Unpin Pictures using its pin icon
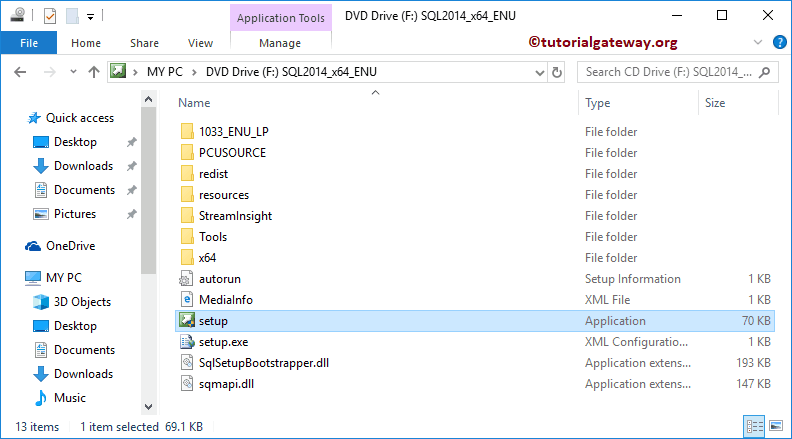Image resolution: width=792 pixels, height=439 pixels. coord(131,214)
